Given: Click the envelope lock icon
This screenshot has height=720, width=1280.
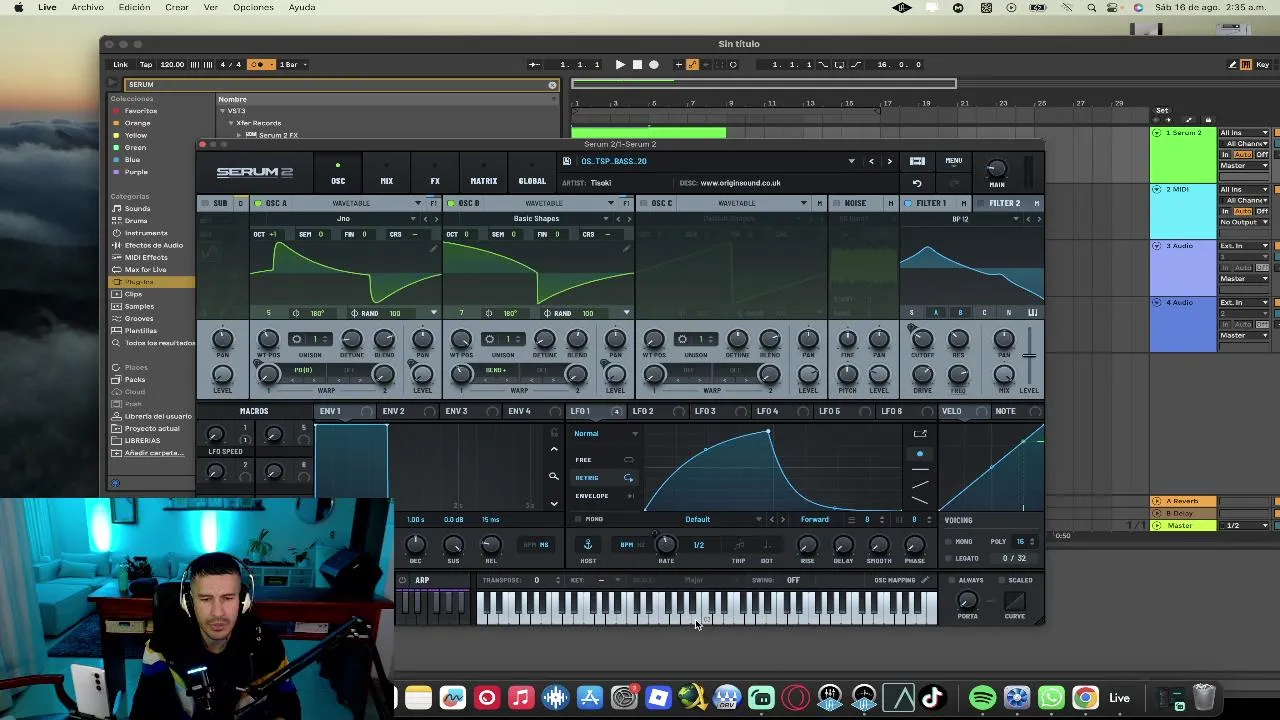Looking at the screenshot, I should point(554,433).
